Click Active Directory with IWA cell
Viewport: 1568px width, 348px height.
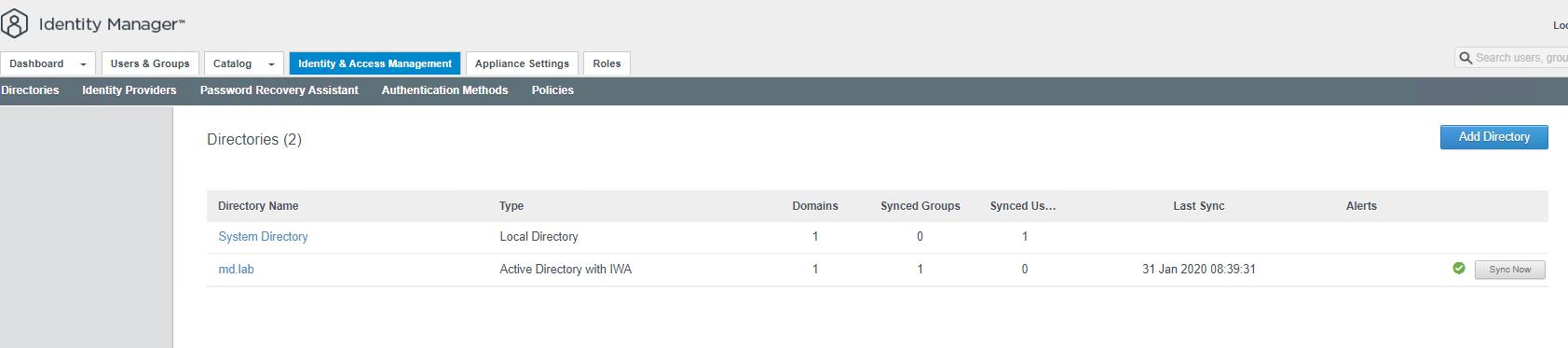coord(566,270)
